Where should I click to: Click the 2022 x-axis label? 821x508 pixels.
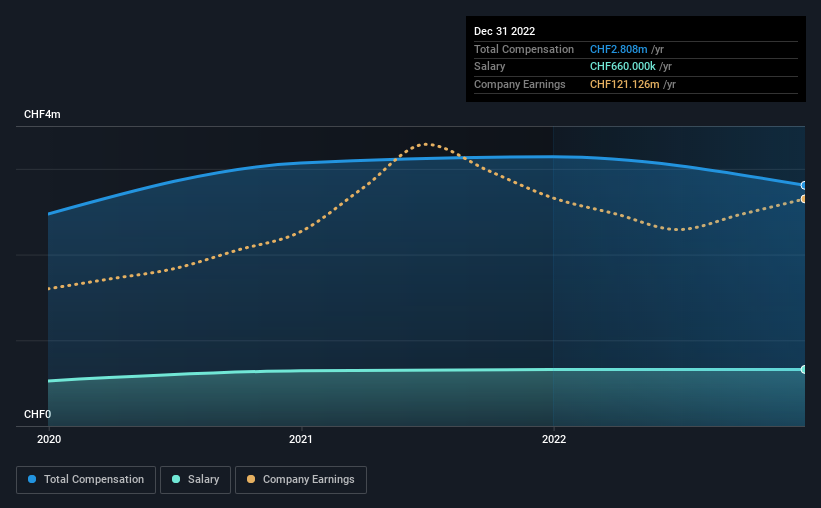point(554,439)
